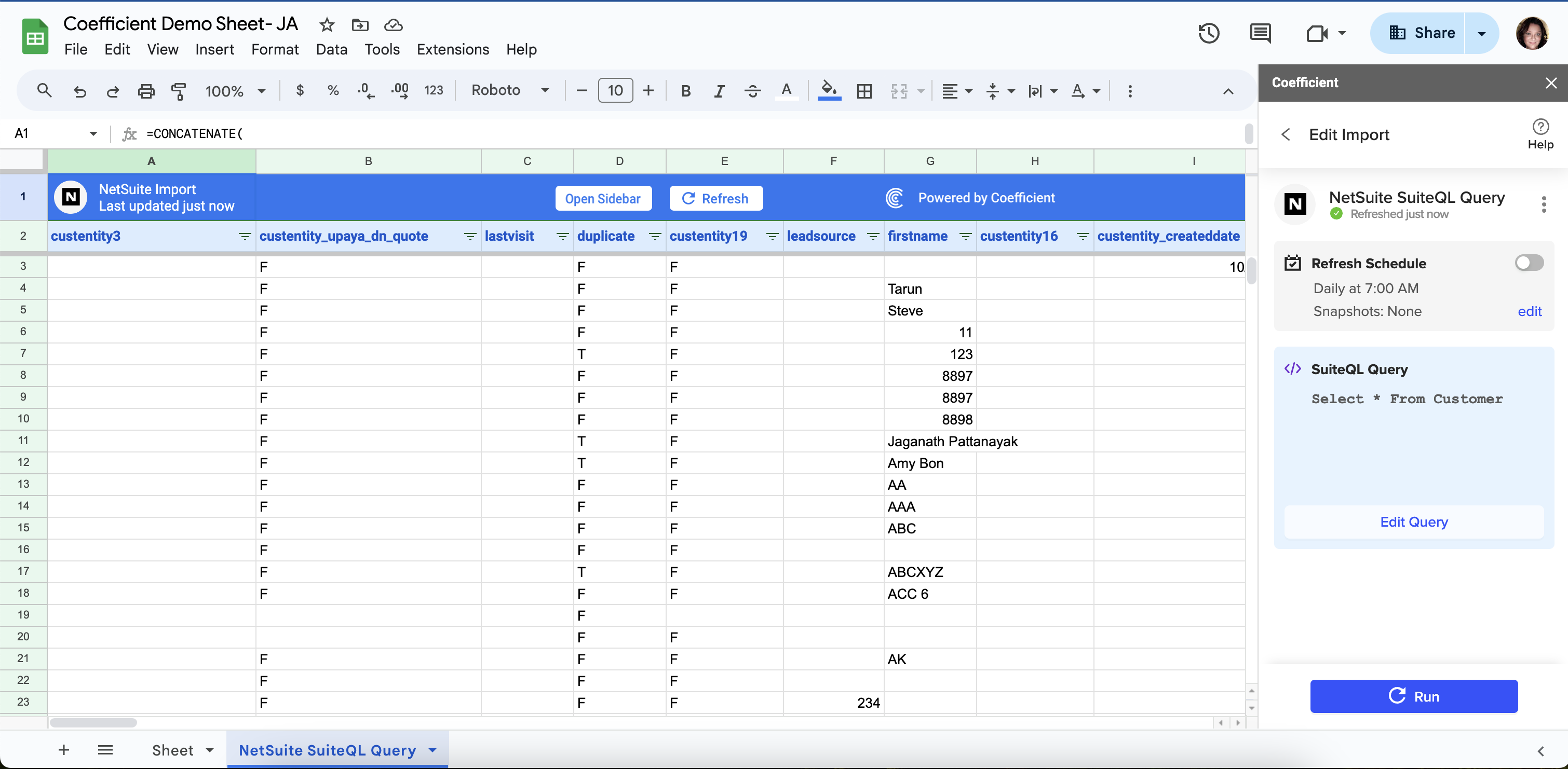The width and height of the screenshot is (1568, 769).
Task: Open the Extensions menu
Action: pyautogui.click(x=452, y=49)
